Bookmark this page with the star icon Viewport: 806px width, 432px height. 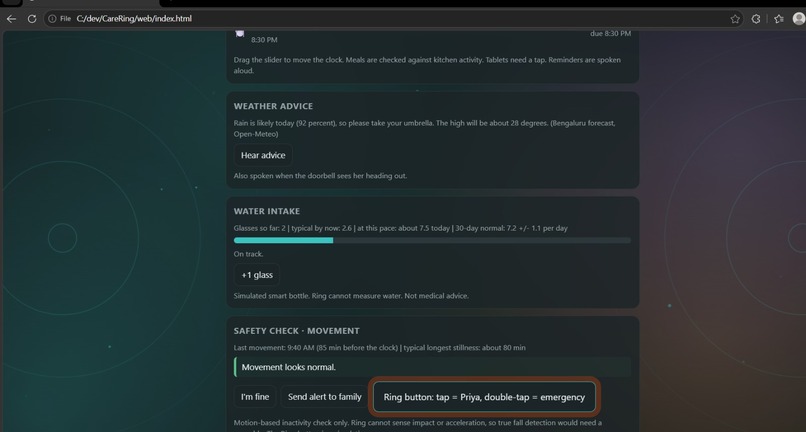click(x=735, y=19)
